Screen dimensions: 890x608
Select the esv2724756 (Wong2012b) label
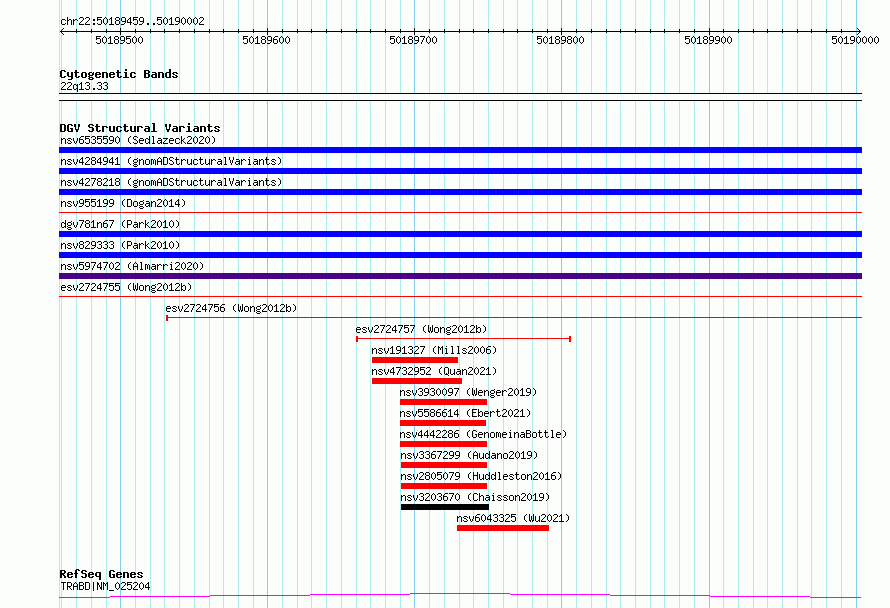(231, 308)
